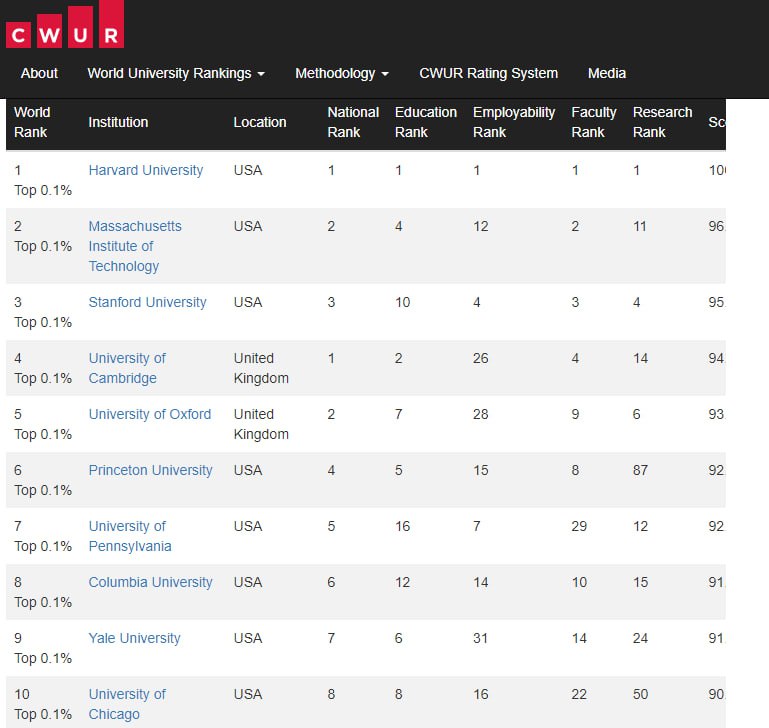Click the Institution column header
This screenshot has height=728, width=769.
coord(118,122)
